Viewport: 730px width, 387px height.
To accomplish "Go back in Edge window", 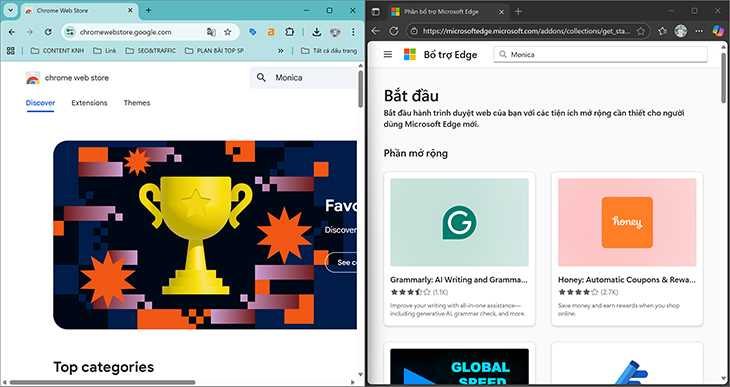I will pos(376,31).
